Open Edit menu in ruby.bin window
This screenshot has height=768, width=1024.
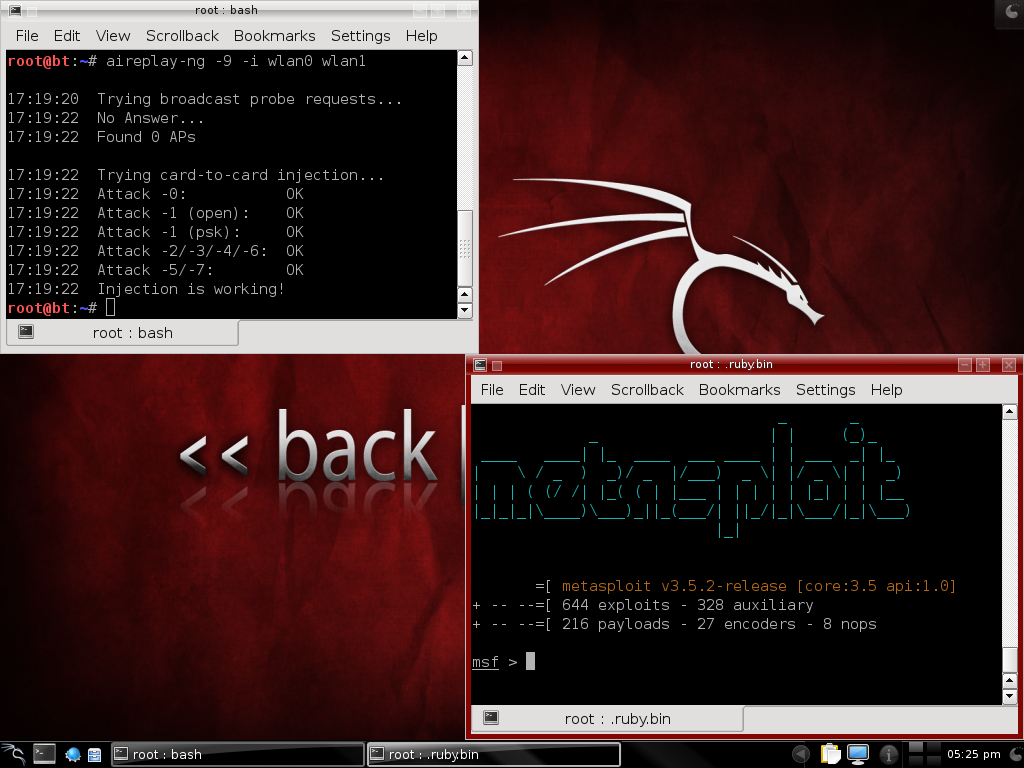[x=532, y=390]
